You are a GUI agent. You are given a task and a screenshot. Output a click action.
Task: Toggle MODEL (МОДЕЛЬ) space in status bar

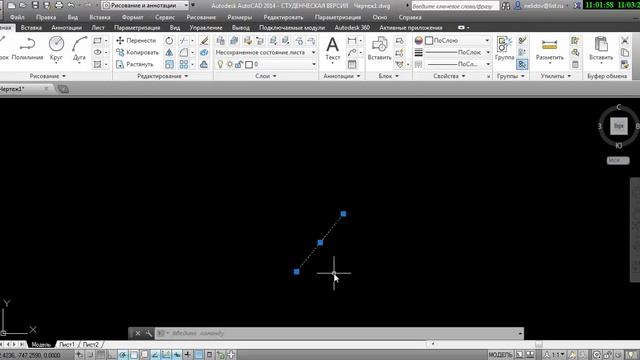(500, 355)
